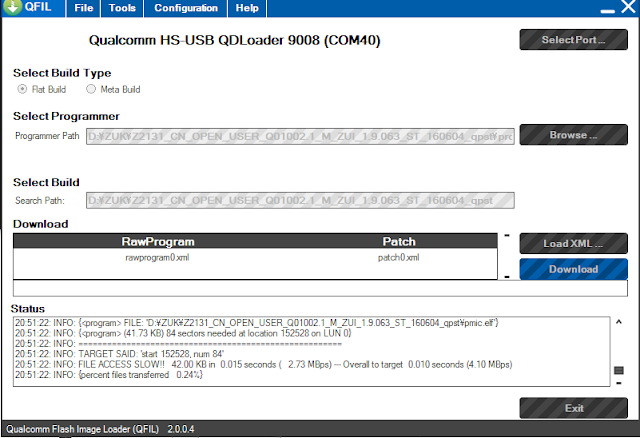Click the 'percent files transferred 0.24%' log line
640x438 pixels.
tap(109, 375)
